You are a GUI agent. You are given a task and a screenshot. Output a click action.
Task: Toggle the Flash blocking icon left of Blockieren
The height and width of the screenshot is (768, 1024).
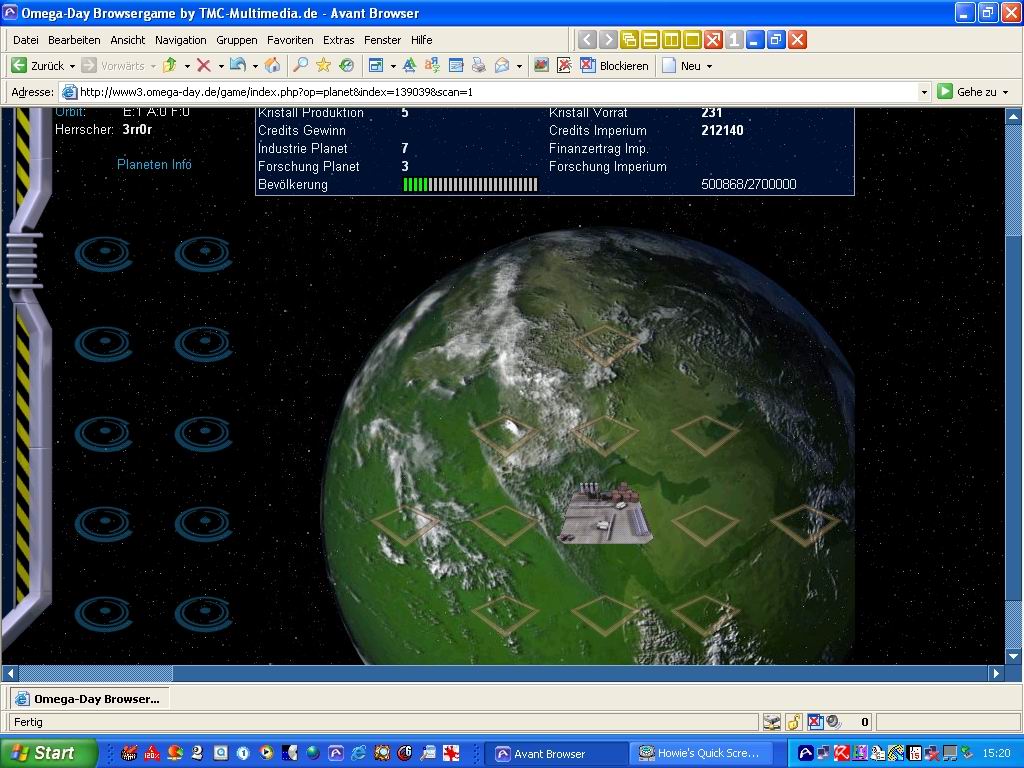[564, 65]
